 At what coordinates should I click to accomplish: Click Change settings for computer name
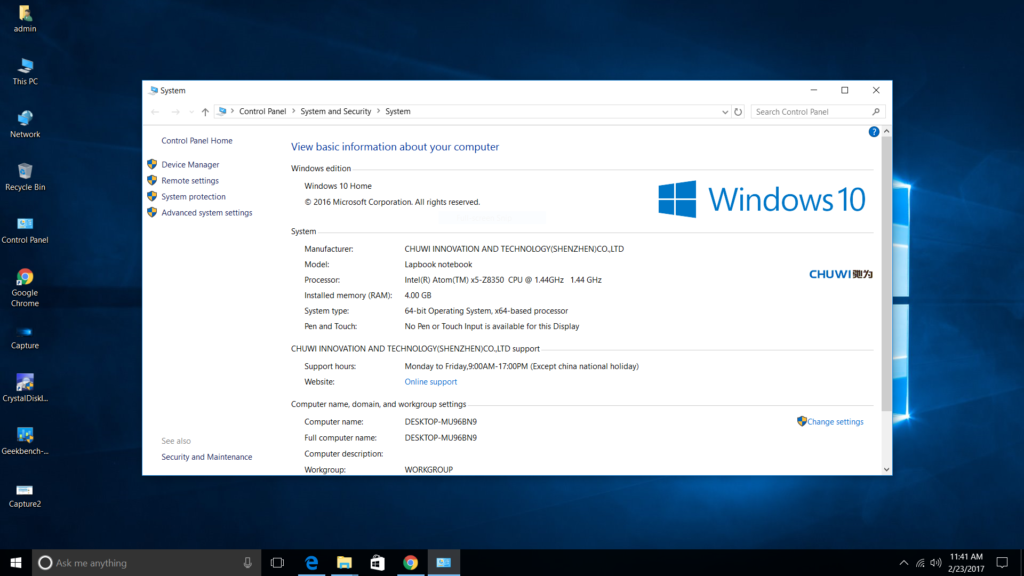click(x=835, y=422)
